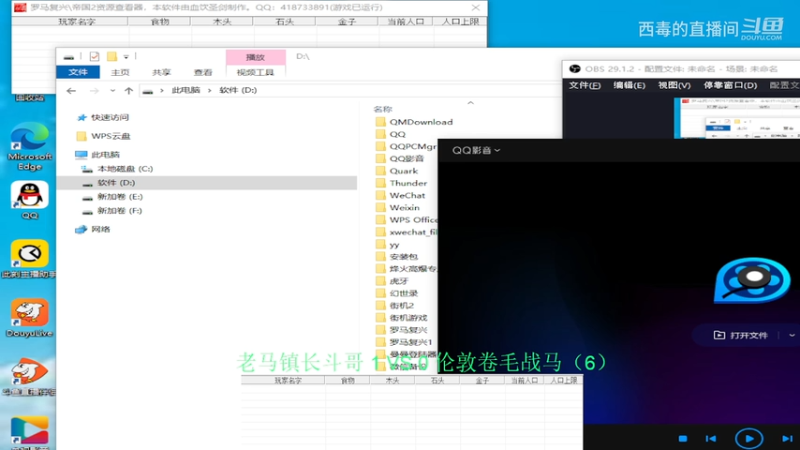Select WPS云盘 in navigation pane
Viewport: 800px width, 450px height.
(x=111, y=136)
